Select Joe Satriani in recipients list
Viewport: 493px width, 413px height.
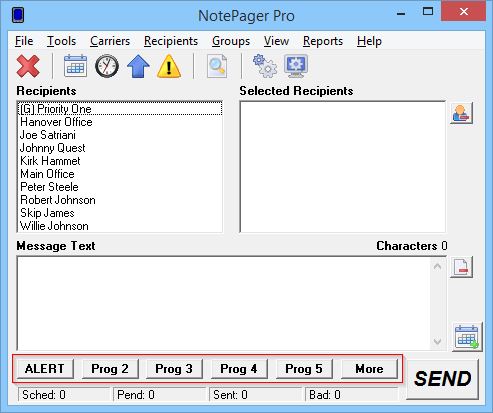pos(119,135)
